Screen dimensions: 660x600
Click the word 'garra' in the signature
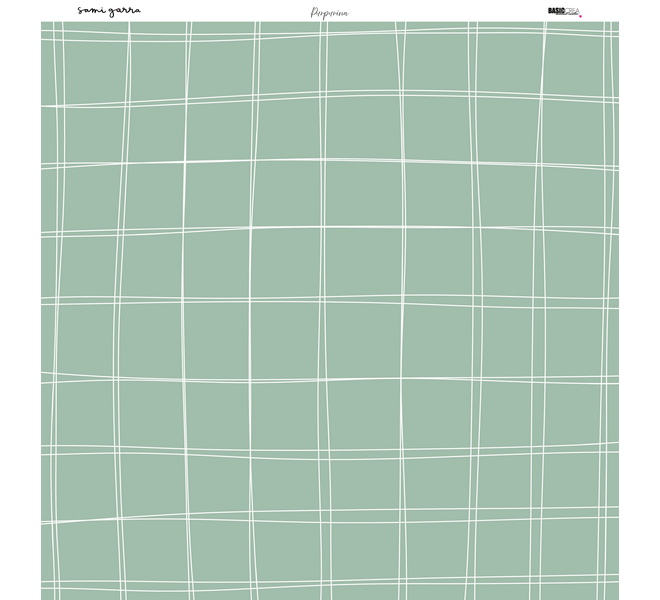[125, 12]
